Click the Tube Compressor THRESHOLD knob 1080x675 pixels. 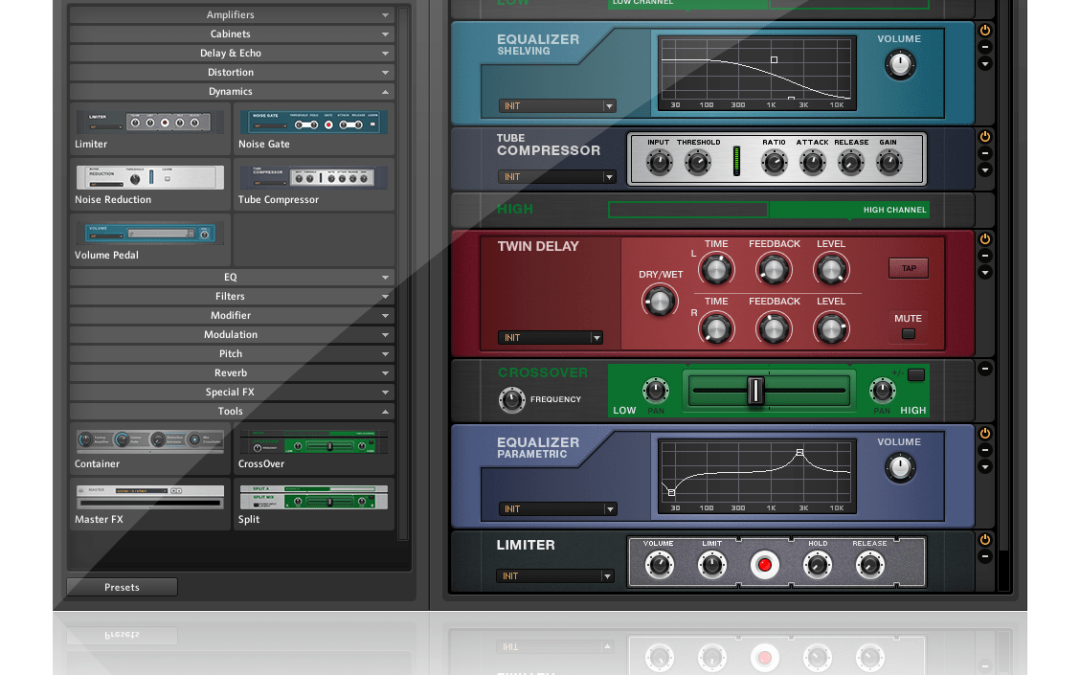coord(698,163)
